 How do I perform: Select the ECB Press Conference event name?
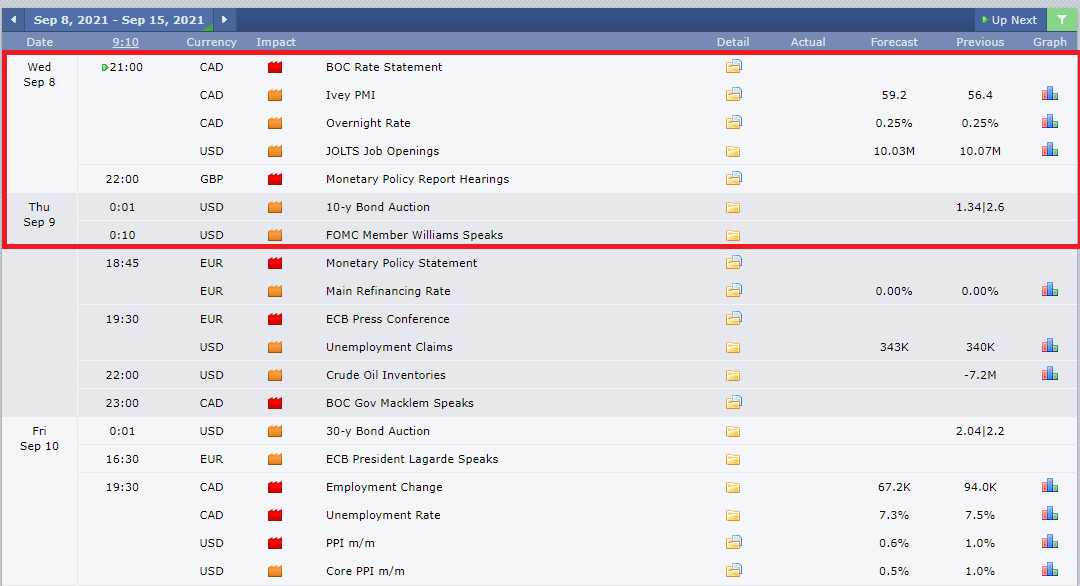click(387, 319)
